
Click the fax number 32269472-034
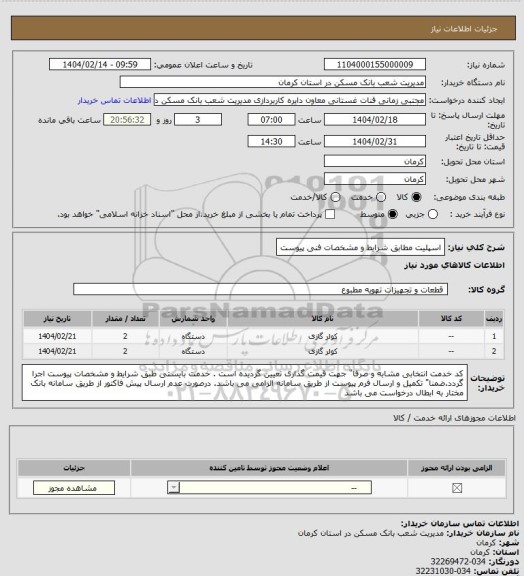tap(458, 562)
